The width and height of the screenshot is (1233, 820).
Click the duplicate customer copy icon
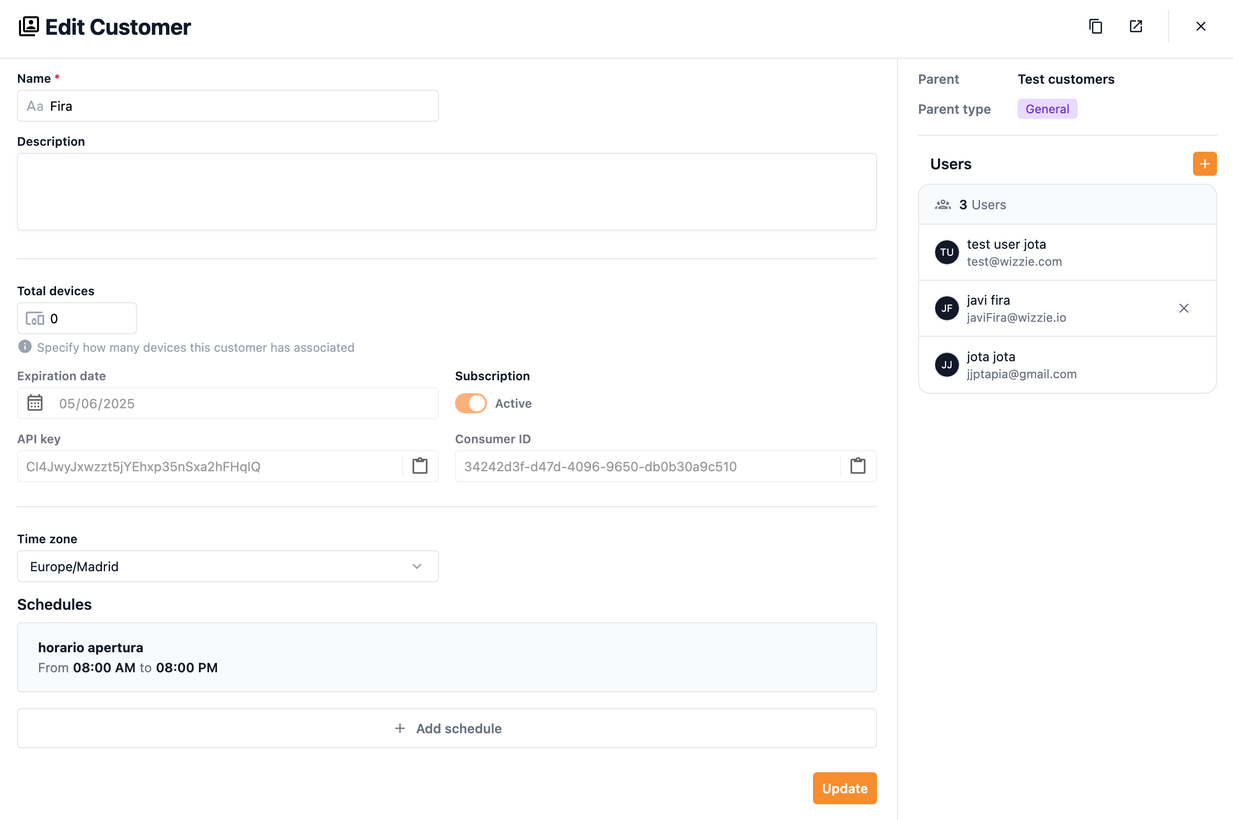[x=1095, y=27]
